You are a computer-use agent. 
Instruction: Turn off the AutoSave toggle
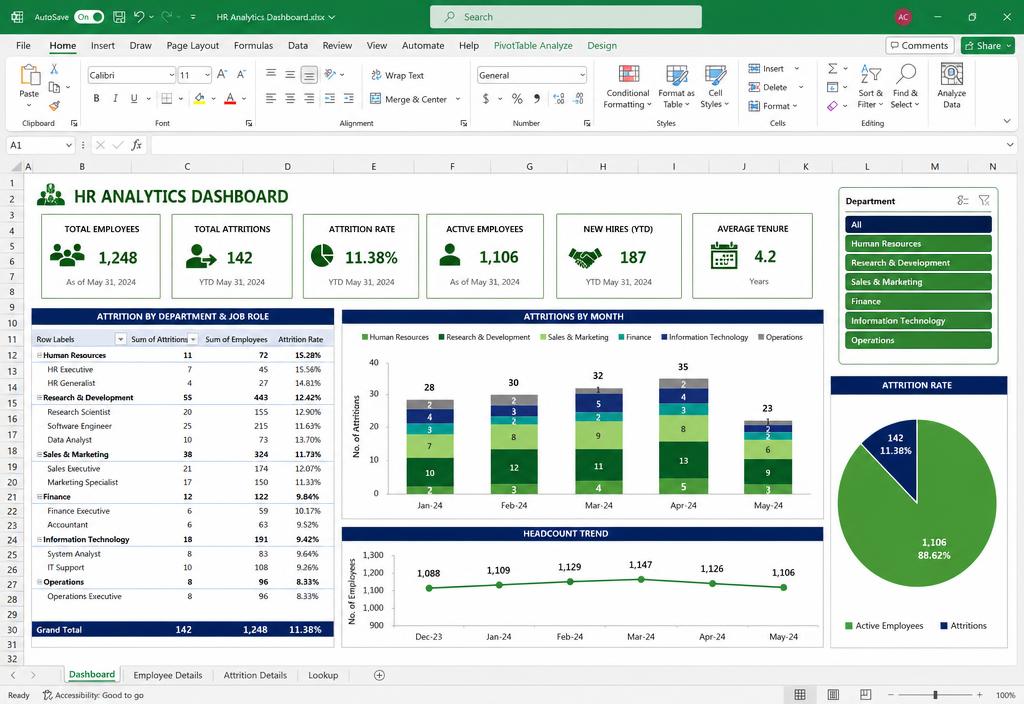[x=89, y=17]
